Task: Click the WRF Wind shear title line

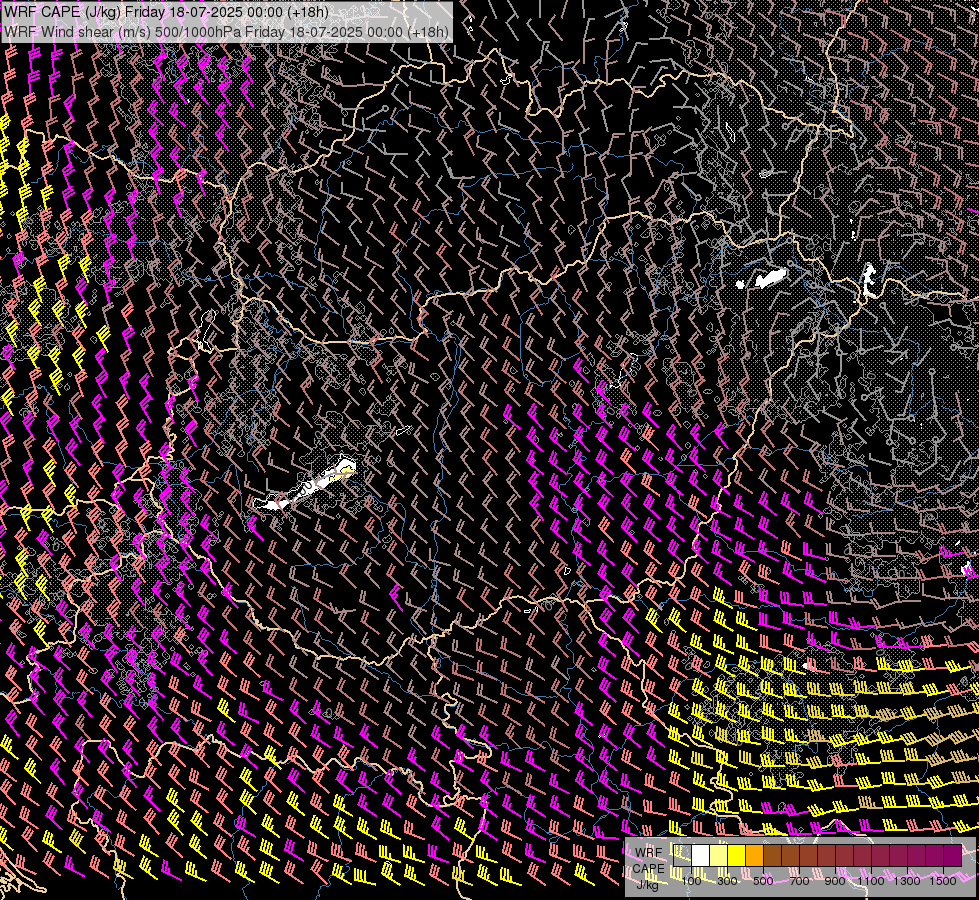Action: point(226,32)
